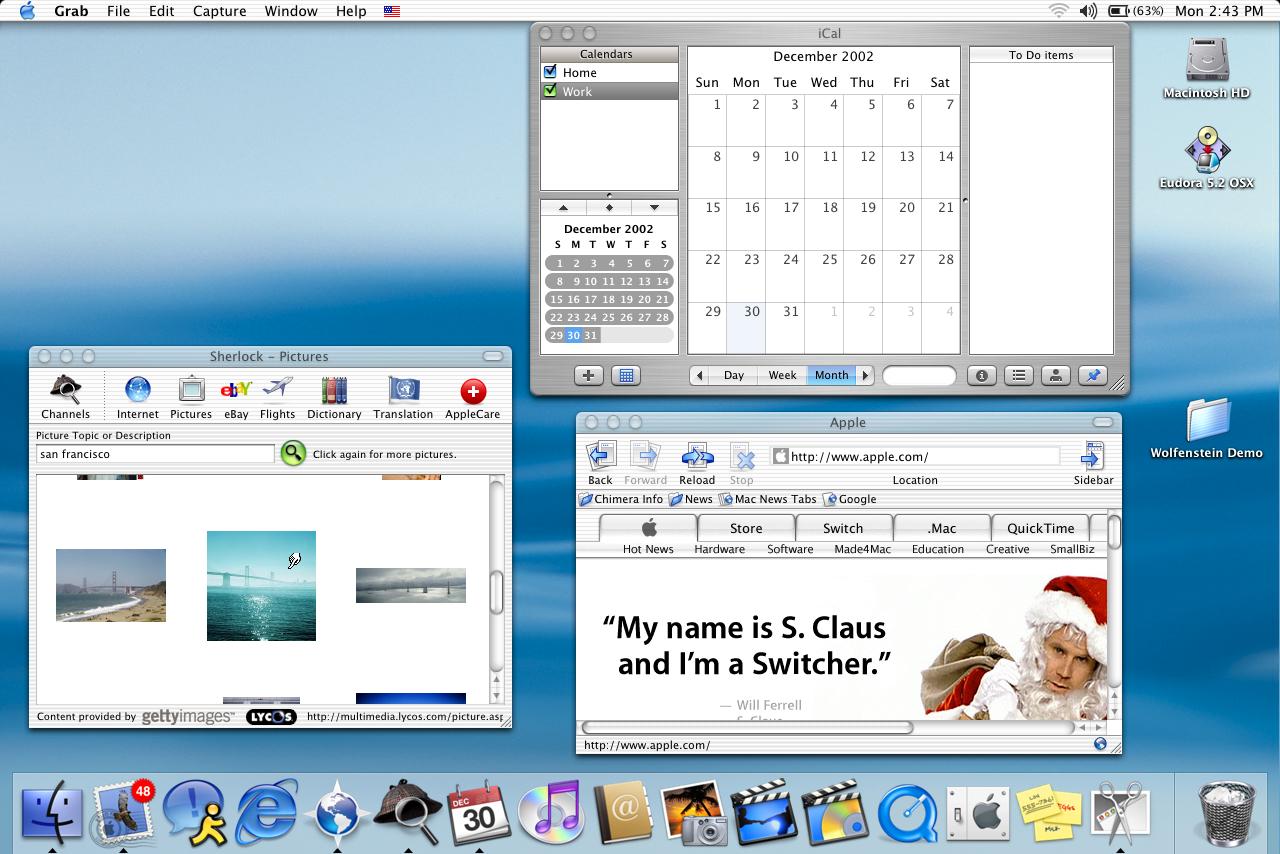Open the Window menu
The width and height of the screenshot is (1280, 854).
pos(291,11)
